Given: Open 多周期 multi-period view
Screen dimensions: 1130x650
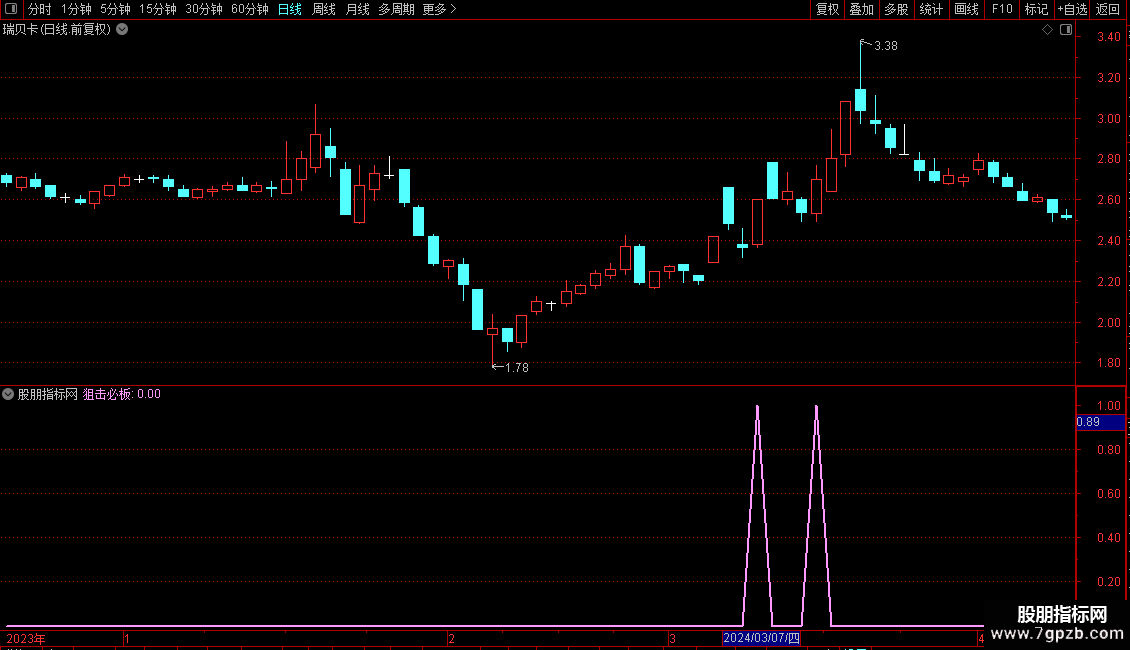Looking at the screenshot, I should 396,9.
